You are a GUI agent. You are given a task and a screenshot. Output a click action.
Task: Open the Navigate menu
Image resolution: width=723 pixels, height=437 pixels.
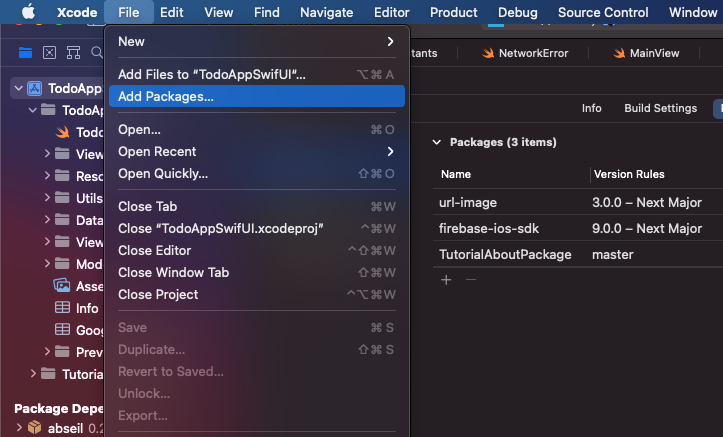[326, 12]
